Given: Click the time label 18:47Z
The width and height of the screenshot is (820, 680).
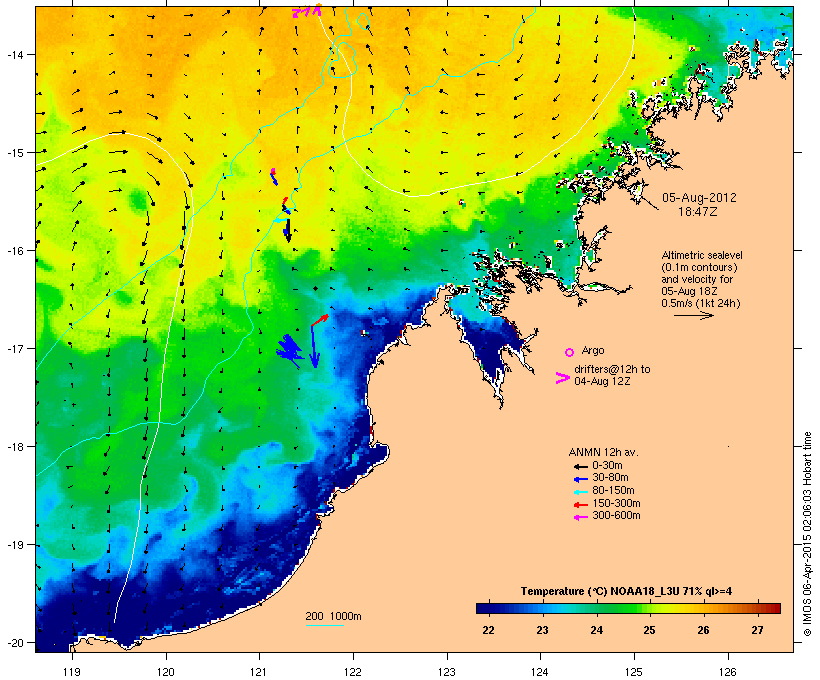Looking at the screenshot, I should coord(698,212).
